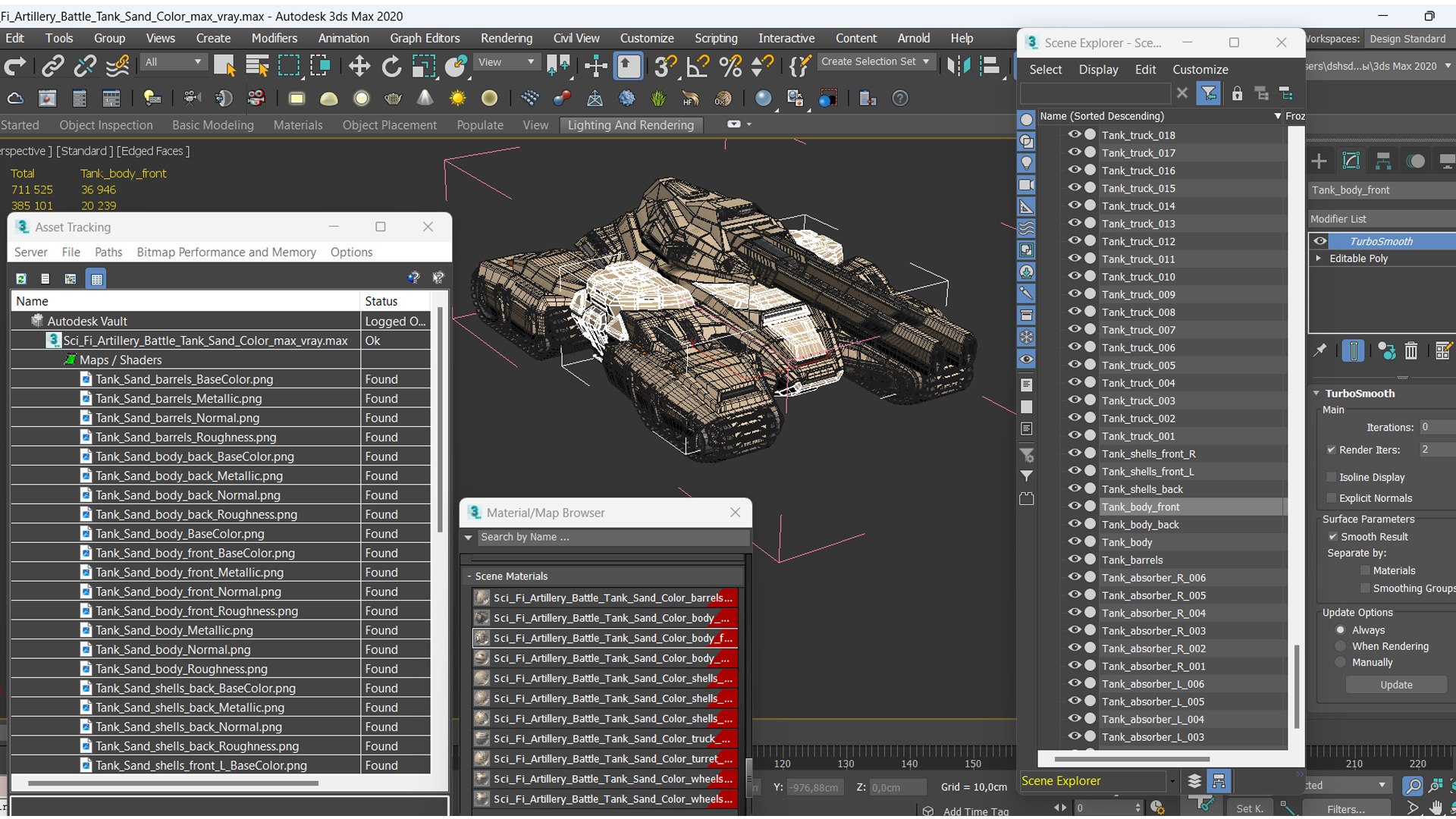This screenshot has height=819, width=1456.
Task: Open Select by Name list tool
Action: [257, 67]
